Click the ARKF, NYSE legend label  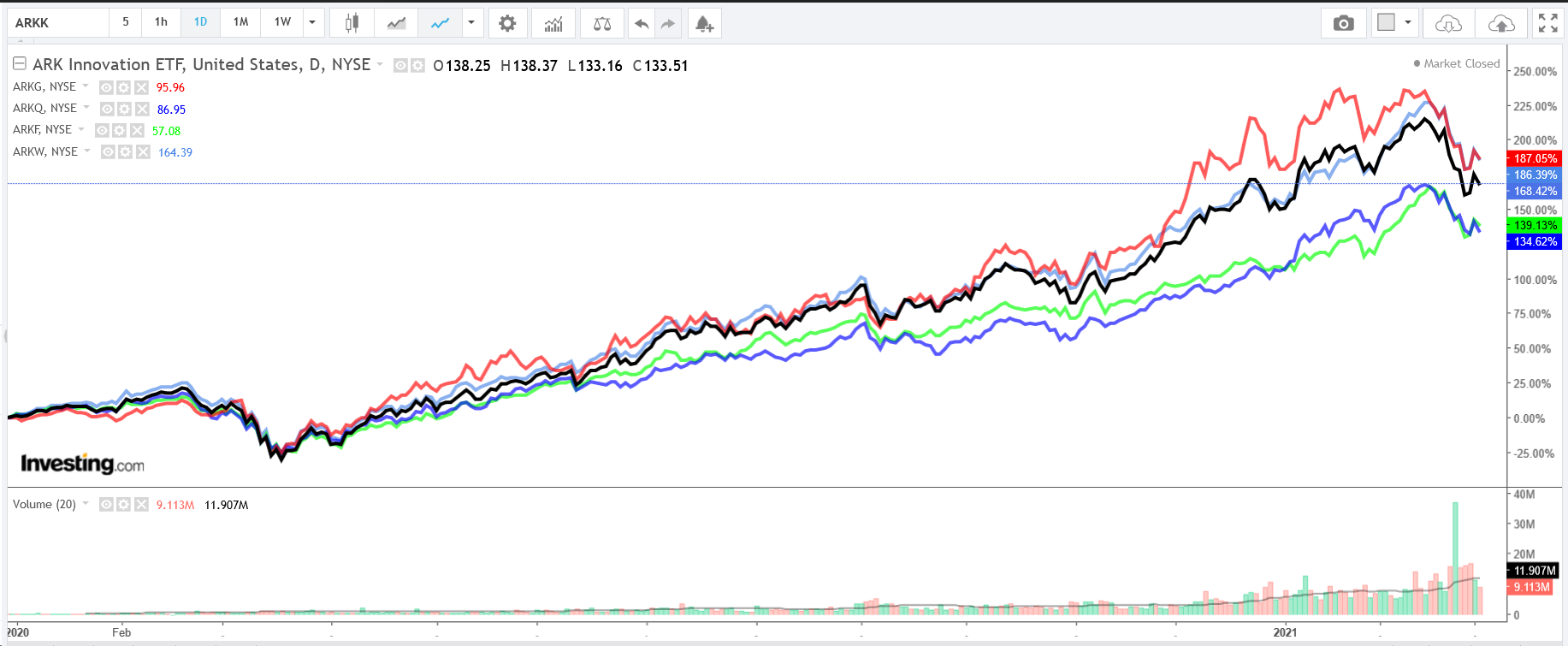tap(42, 129)
